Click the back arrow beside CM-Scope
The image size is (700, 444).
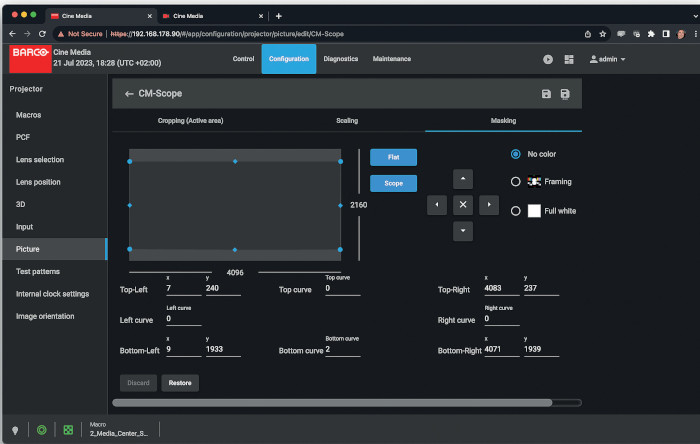[x=129, y=94]
